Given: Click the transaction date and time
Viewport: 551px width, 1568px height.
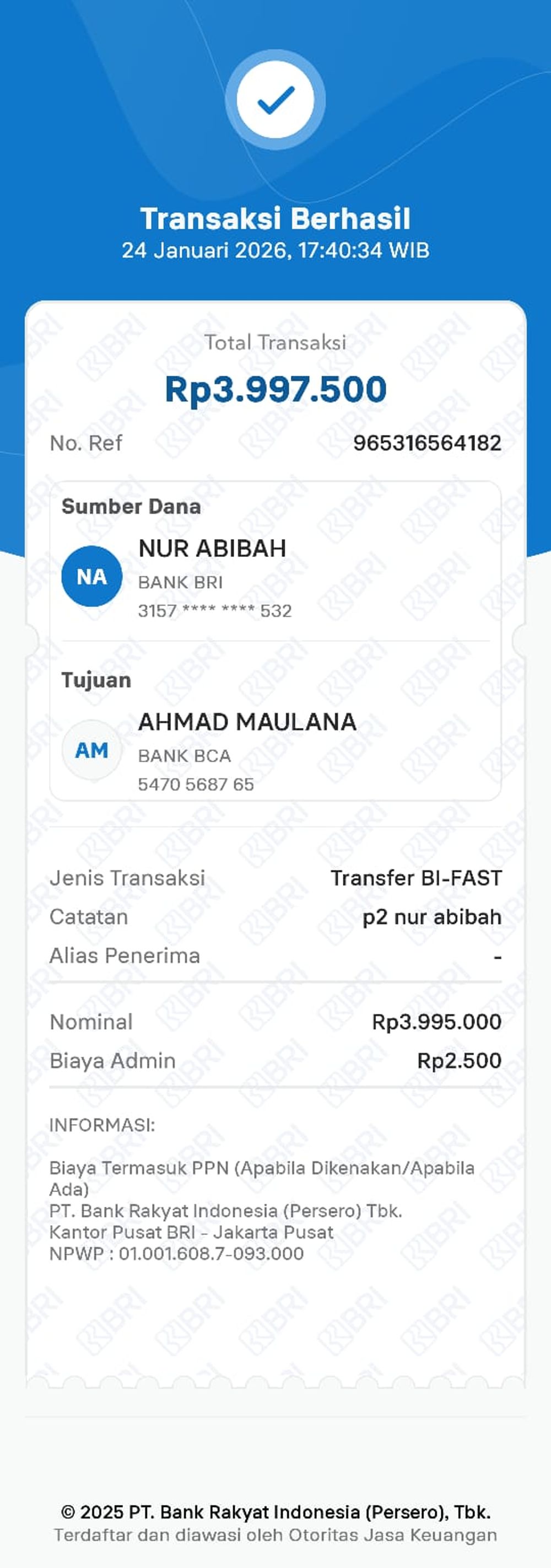Looking at the screenshot, I should pos(275,250).
